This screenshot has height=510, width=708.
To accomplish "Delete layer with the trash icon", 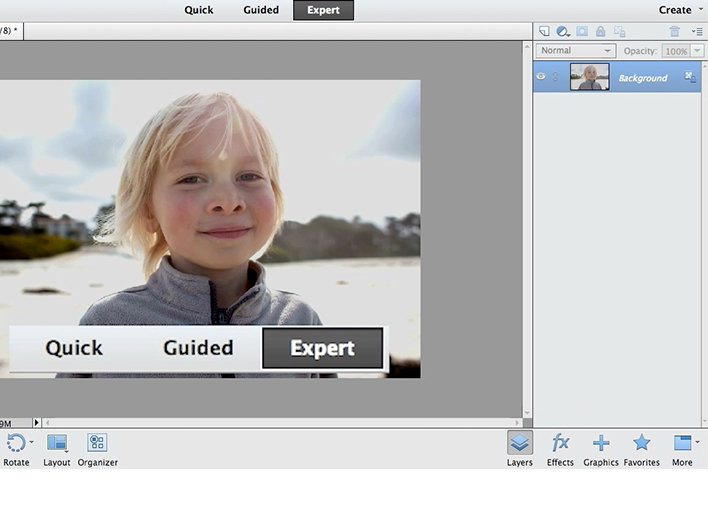I will tap(675, 31).
